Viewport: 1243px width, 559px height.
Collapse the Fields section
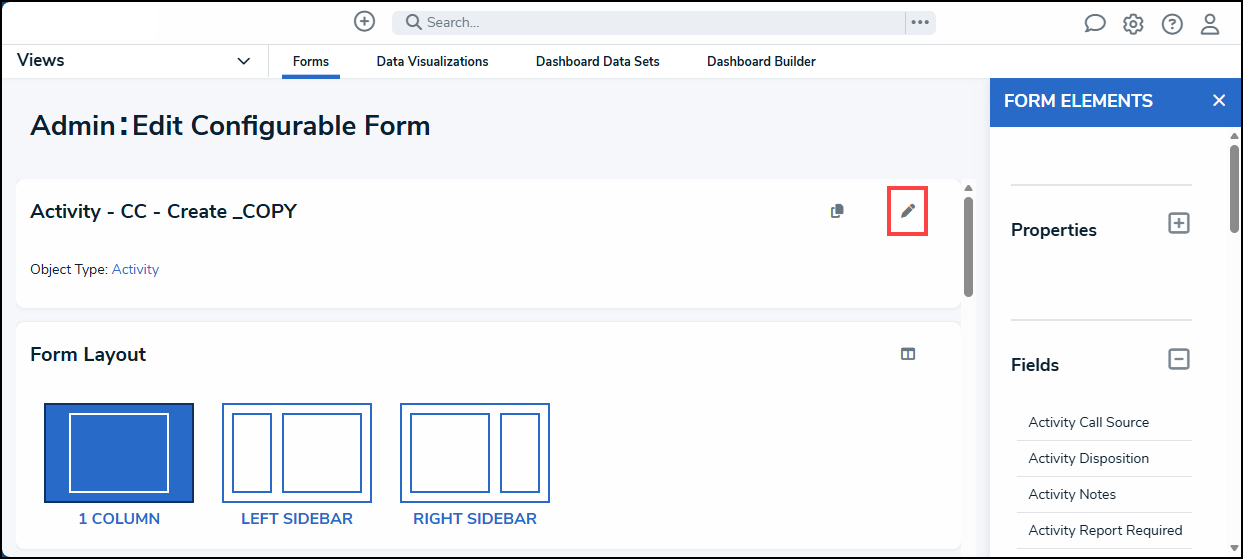[1179, 359]
